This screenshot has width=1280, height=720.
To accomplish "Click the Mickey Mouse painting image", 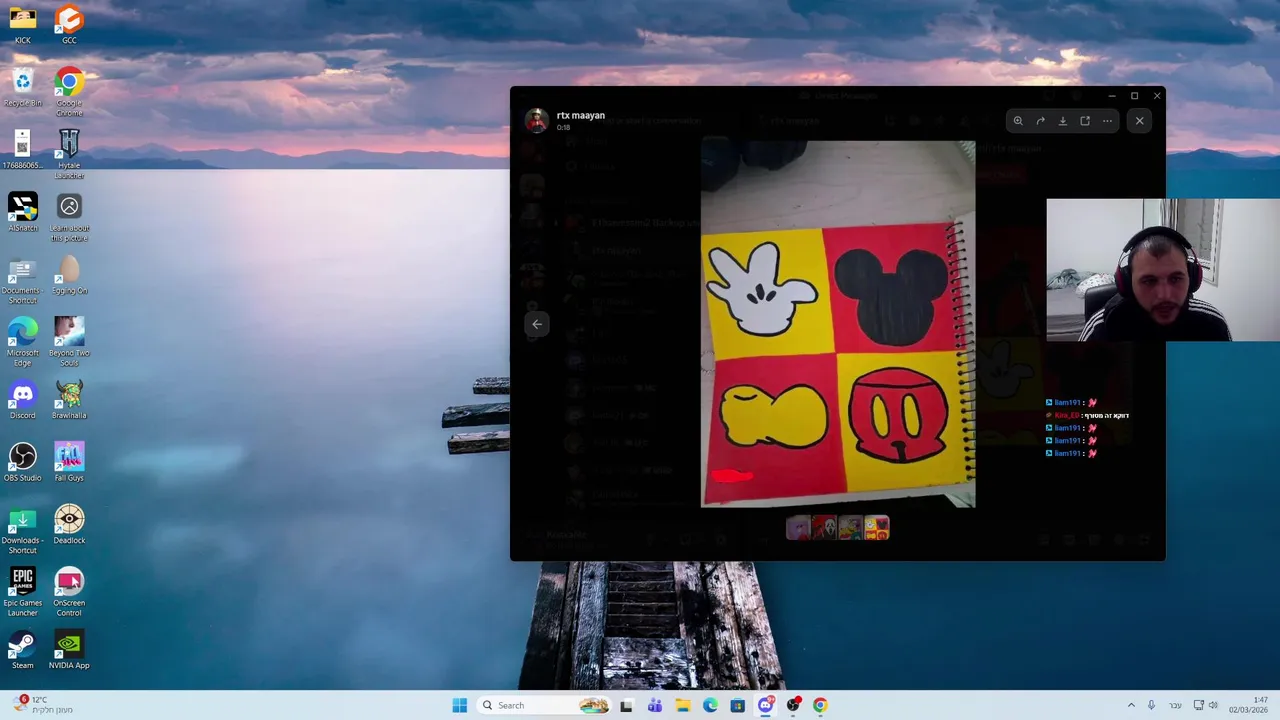I will click(838, 324).
